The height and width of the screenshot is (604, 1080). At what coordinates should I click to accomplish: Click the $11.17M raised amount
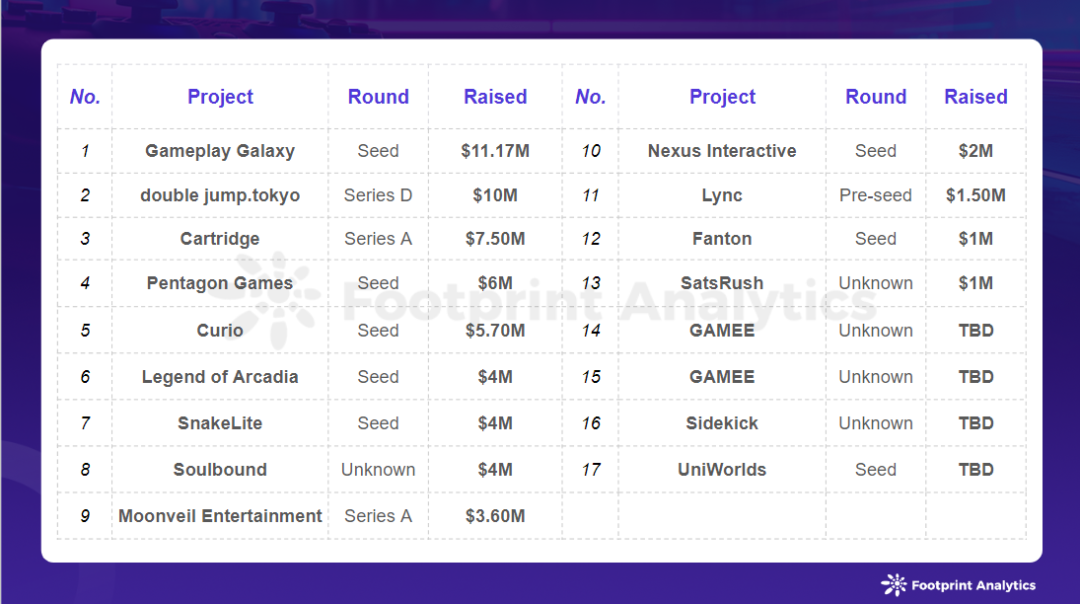point(495,151)
